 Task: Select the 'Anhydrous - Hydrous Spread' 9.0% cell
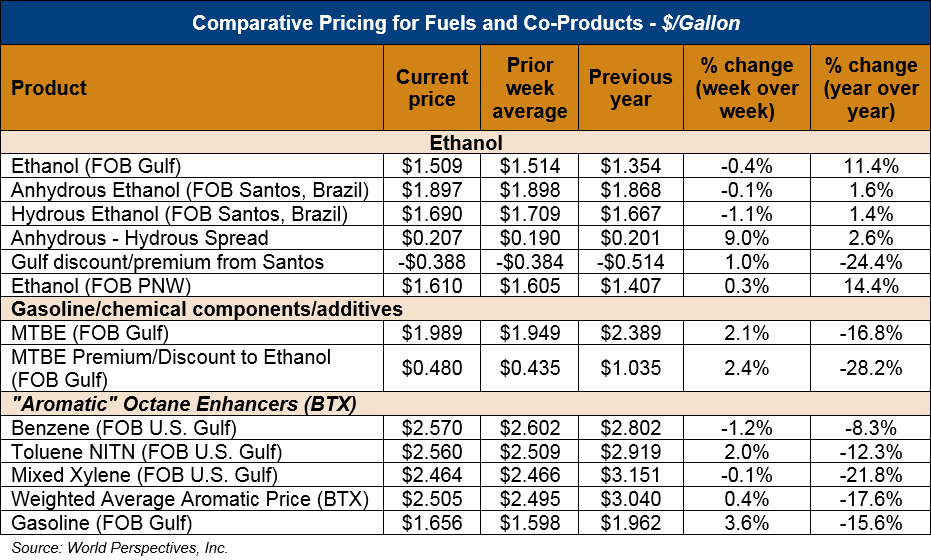[747, 238]
